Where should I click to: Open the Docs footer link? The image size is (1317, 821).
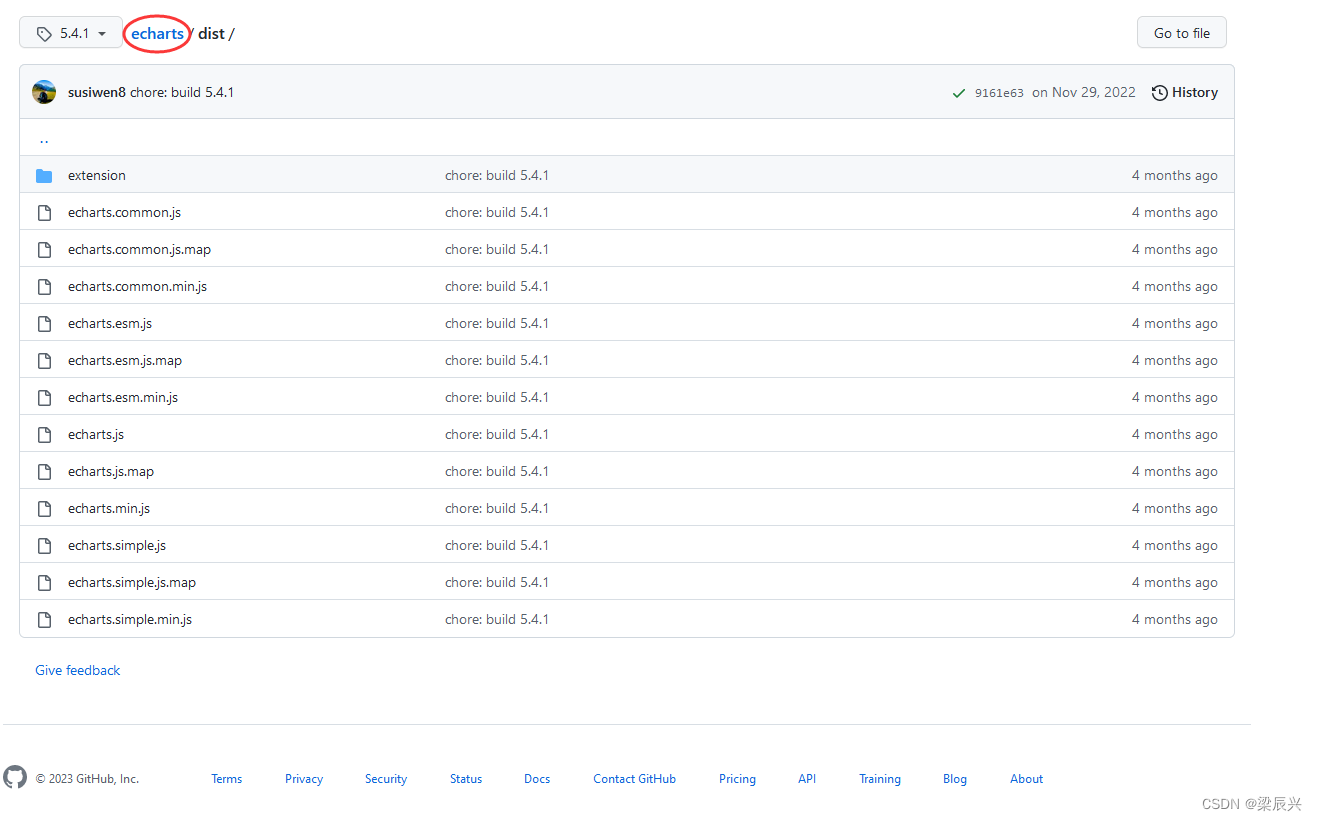tap(537, 779)
